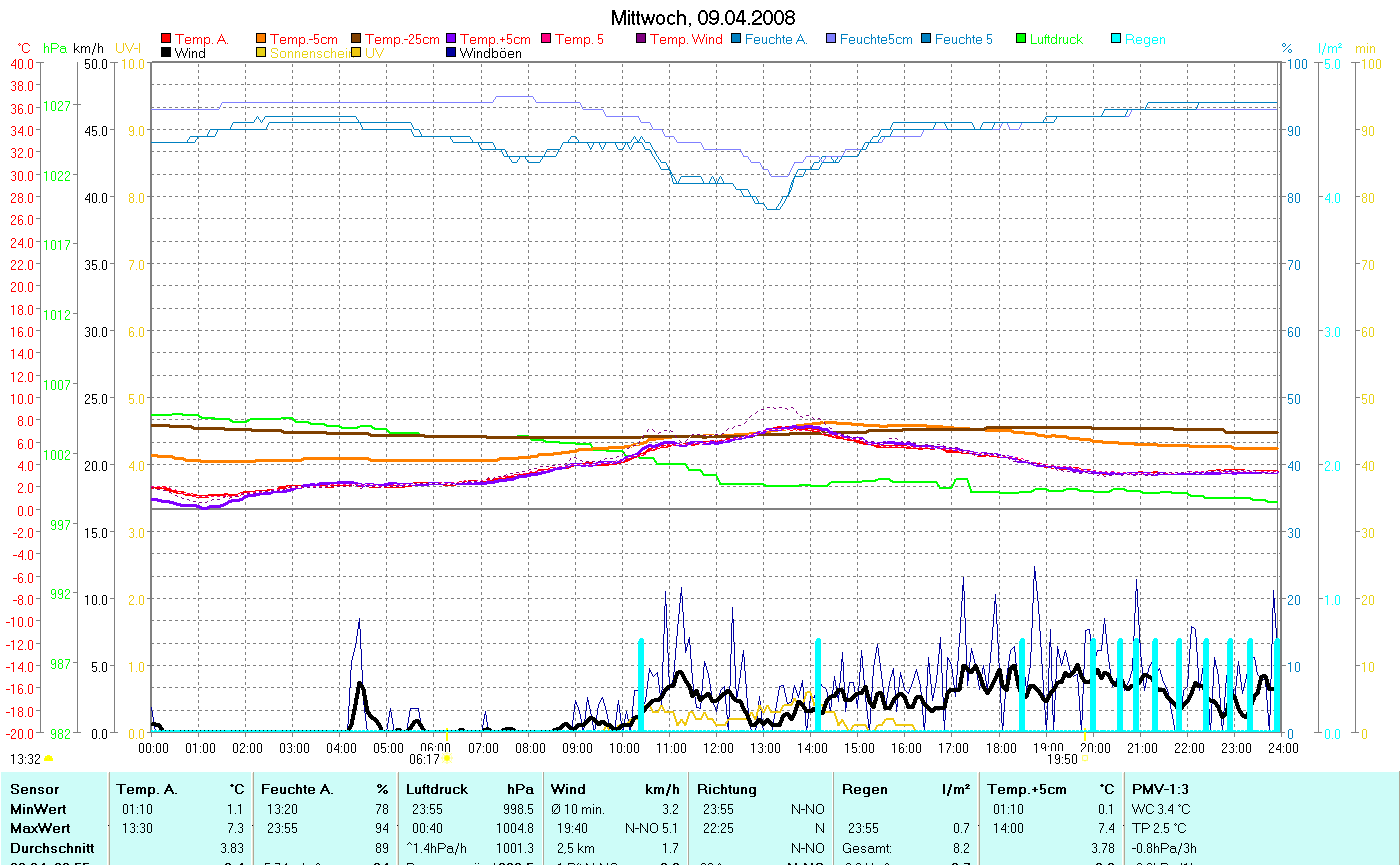This screenshot has width=1400, height=865.
Task: Click the green Luftdruck legend square
Action: click(1022, 40)
